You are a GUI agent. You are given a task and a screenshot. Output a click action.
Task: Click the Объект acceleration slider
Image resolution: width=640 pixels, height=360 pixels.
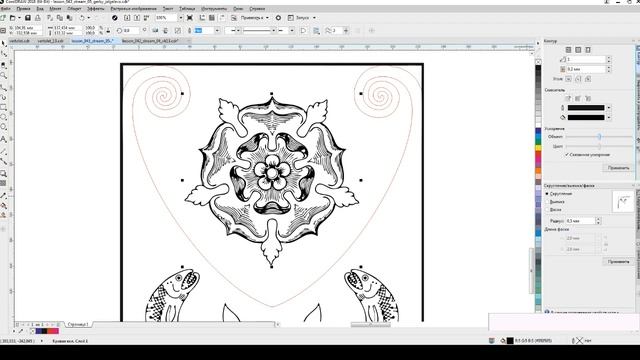click(599, 137)
